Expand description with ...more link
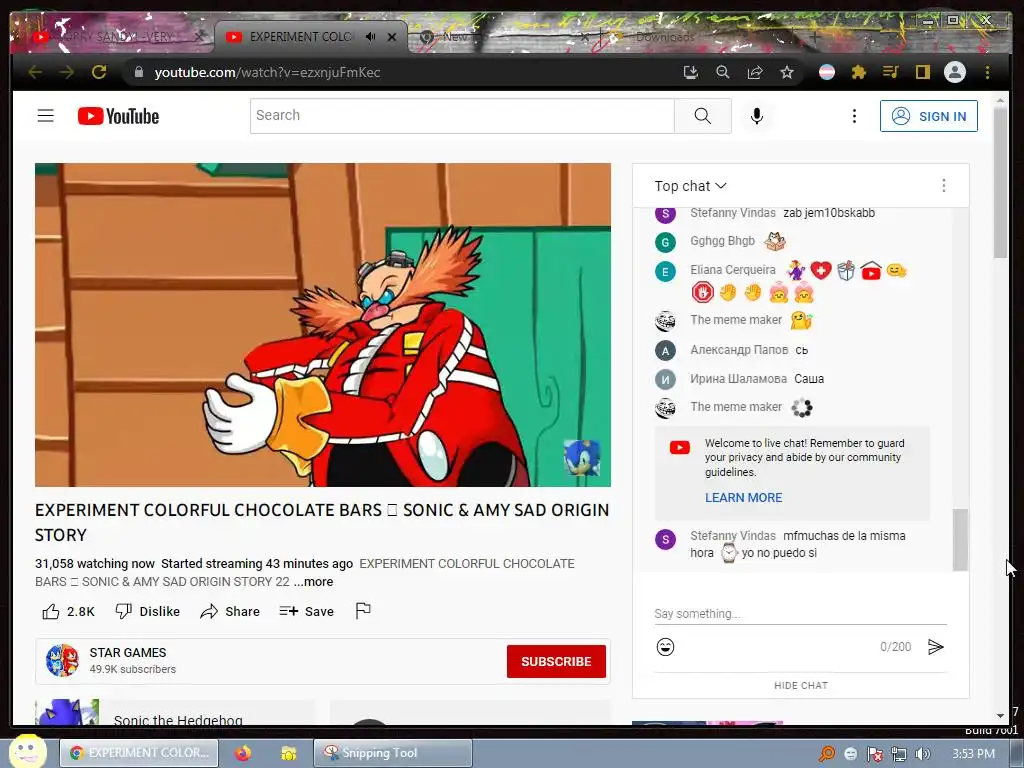The image size is (1024, 768). point(313,582)
